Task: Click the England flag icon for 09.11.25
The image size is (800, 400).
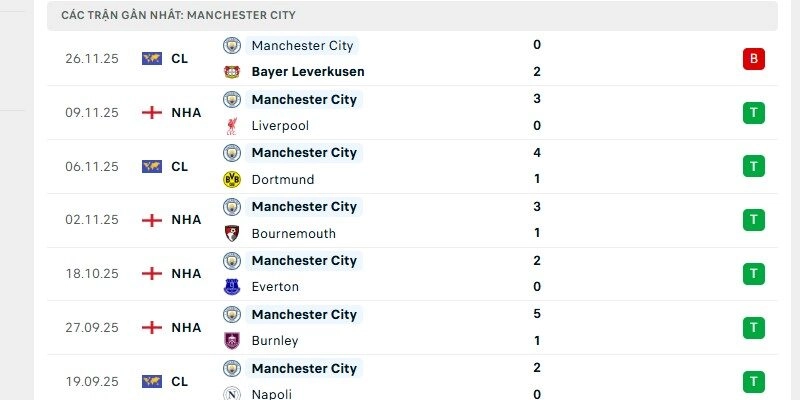Action: point(152,113)
